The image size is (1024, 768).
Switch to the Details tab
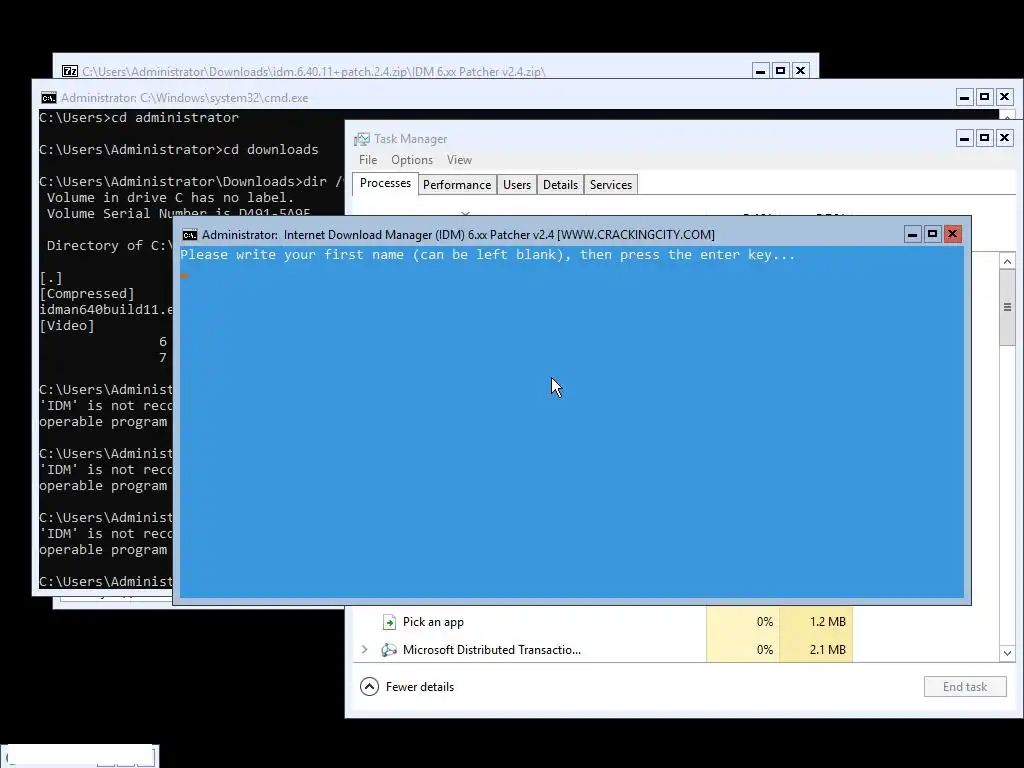(560, 185)
